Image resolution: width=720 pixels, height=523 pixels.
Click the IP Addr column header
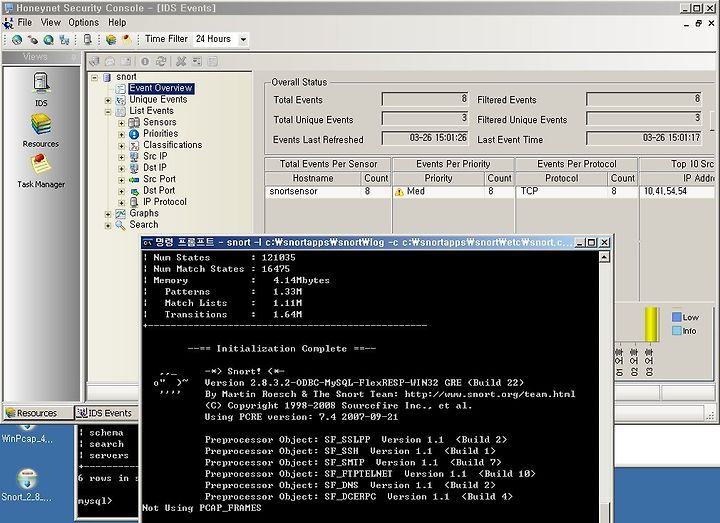(677, 178)
